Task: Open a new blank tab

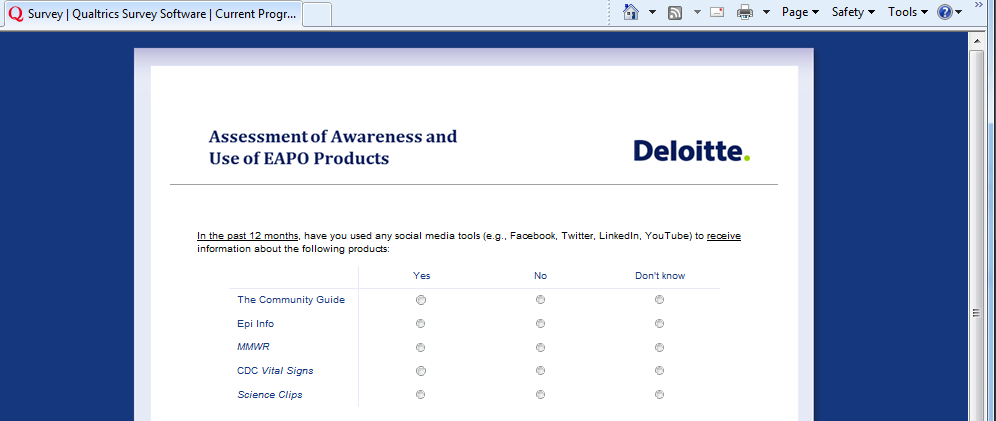Action: 317,14
